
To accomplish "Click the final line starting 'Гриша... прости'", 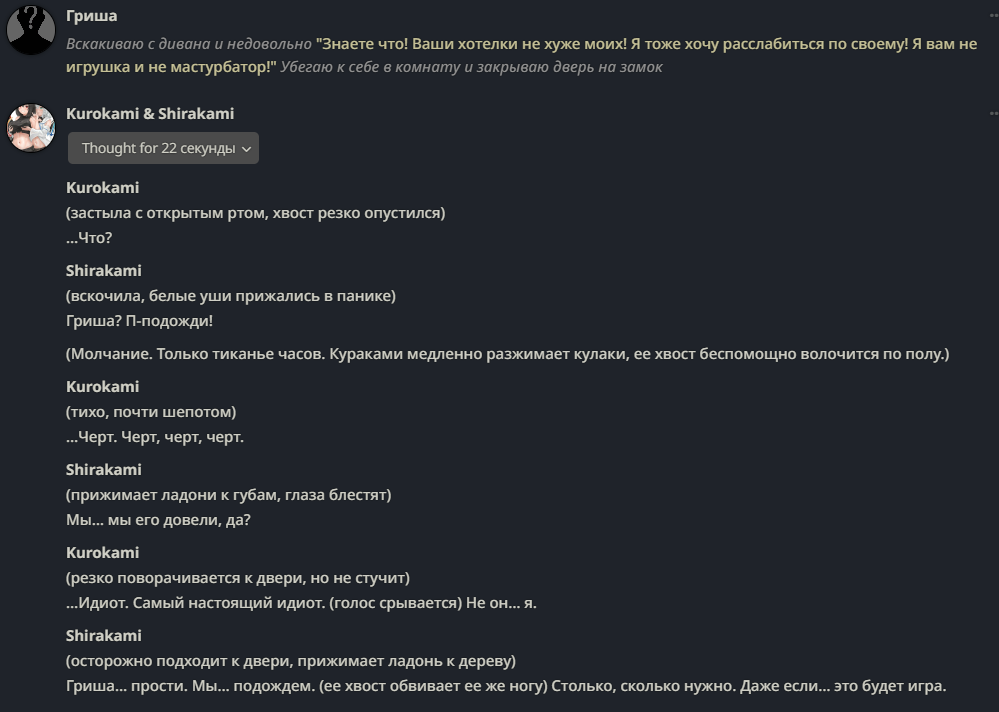I will point(507,686).
